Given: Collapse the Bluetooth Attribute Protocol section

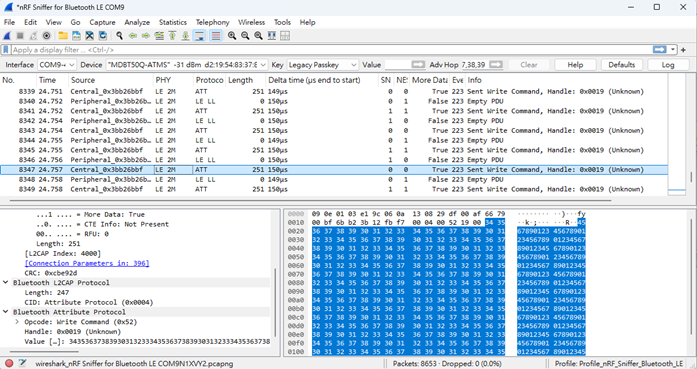Looking at the screenshot, I should [6, 312].
